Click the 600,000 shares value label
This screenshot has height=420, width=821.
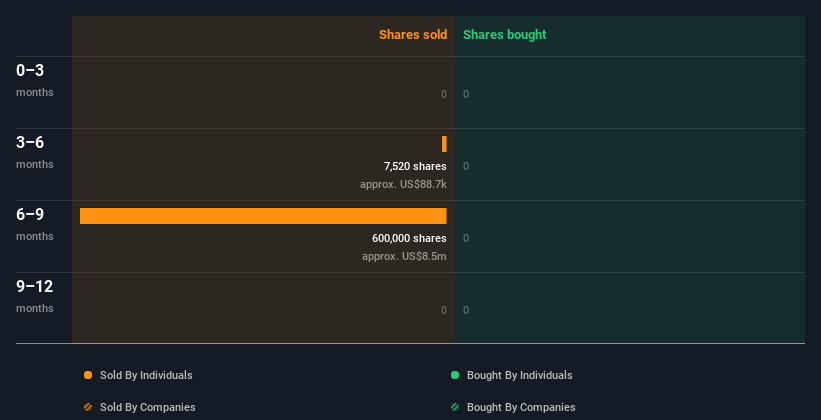[409, 238]
